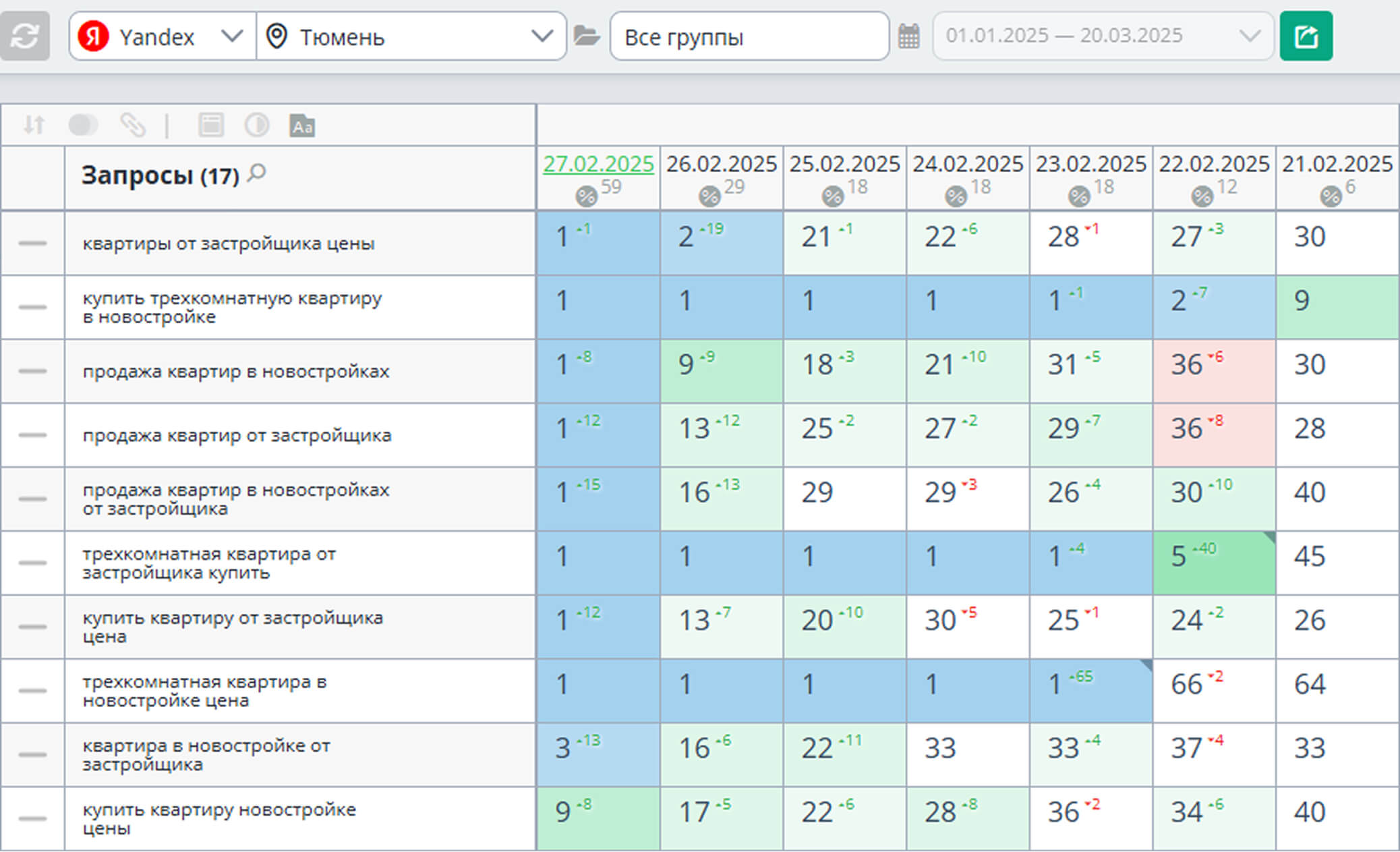Click the Aa text size icon

(x=302, y=125)
